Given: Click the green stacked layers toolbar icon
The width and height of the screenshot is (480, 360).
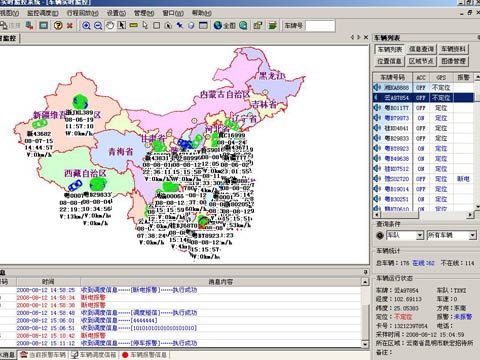Looking at the screenshot, I should pos(273,25).
